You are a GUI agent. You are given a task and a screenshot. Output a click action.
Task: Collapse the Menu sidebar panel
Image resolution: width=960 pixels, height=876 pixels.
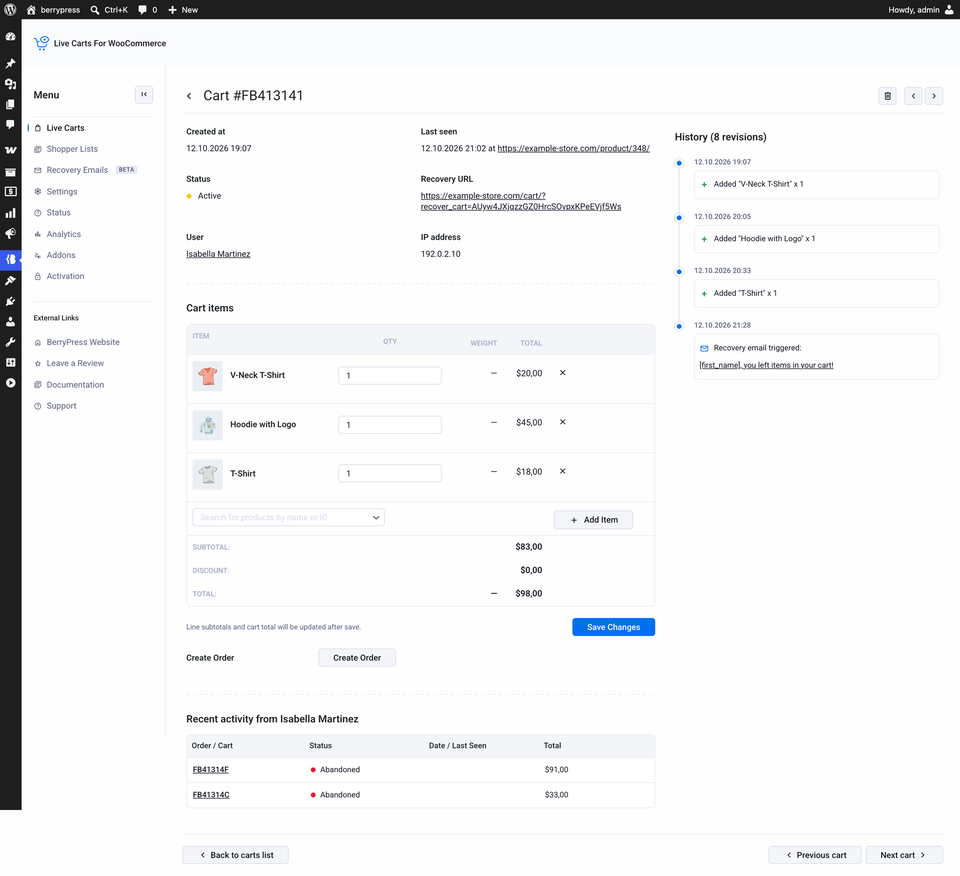[144, 94]
